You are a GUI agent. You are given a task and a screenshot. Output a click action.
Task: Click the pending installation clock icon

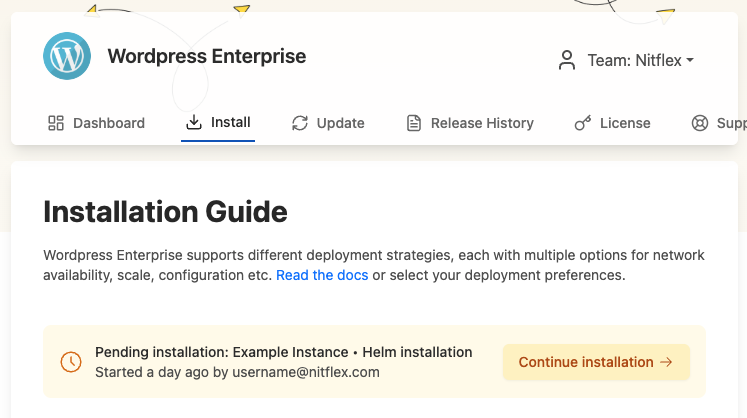point(71,362)
